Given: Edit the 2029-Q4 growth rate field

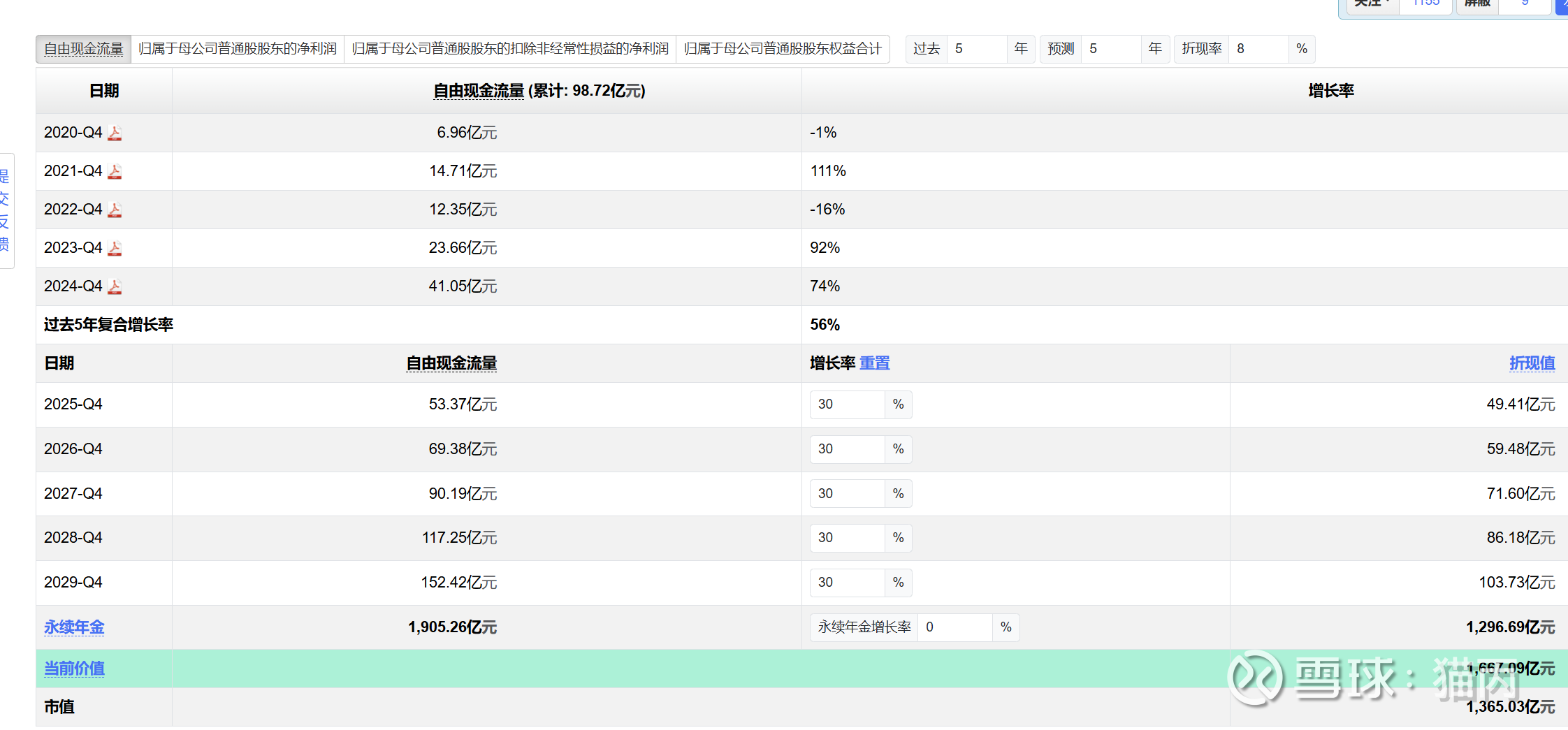Looking at the screenshot, I should click(x=847, y=583).
